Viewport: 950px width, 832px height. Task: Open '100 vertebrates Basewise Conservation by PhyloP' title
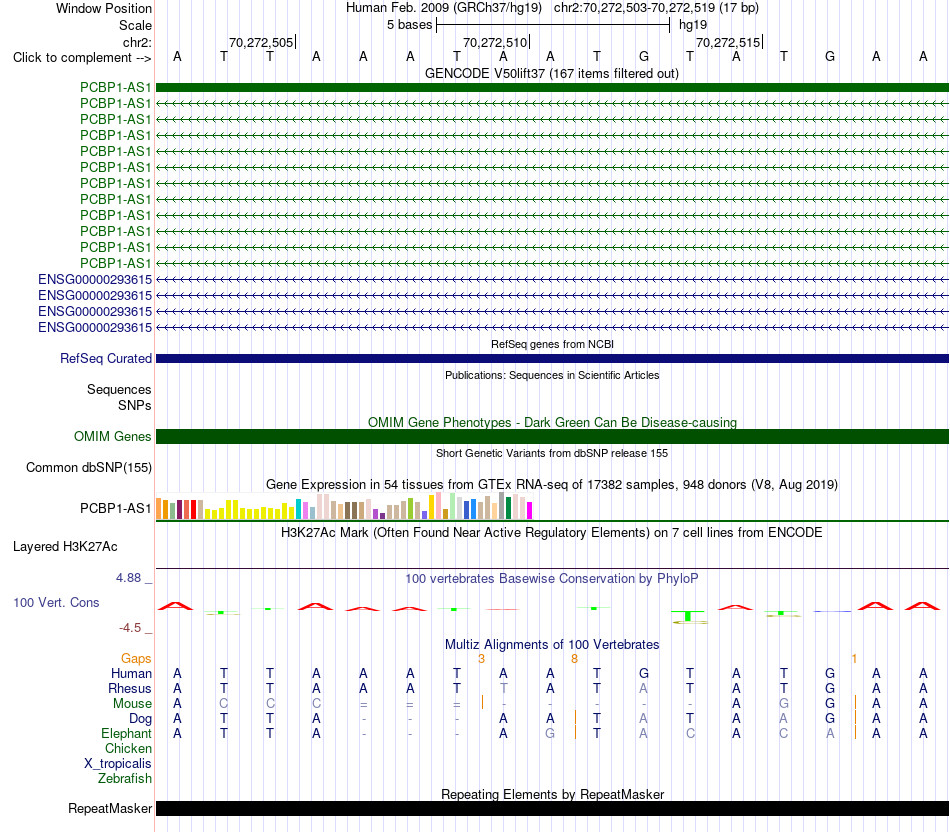[552, 579]
